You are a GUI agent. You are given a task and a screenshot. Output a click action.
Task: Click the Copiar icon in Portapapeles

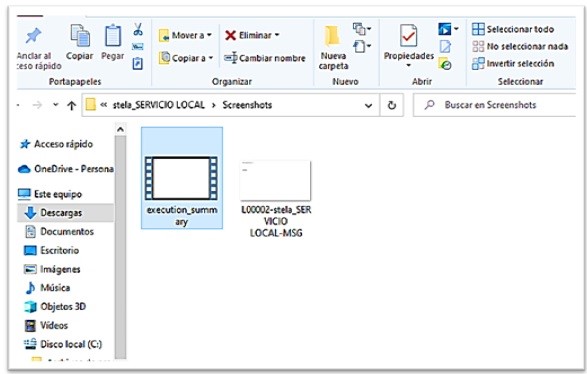click(80, 36)
